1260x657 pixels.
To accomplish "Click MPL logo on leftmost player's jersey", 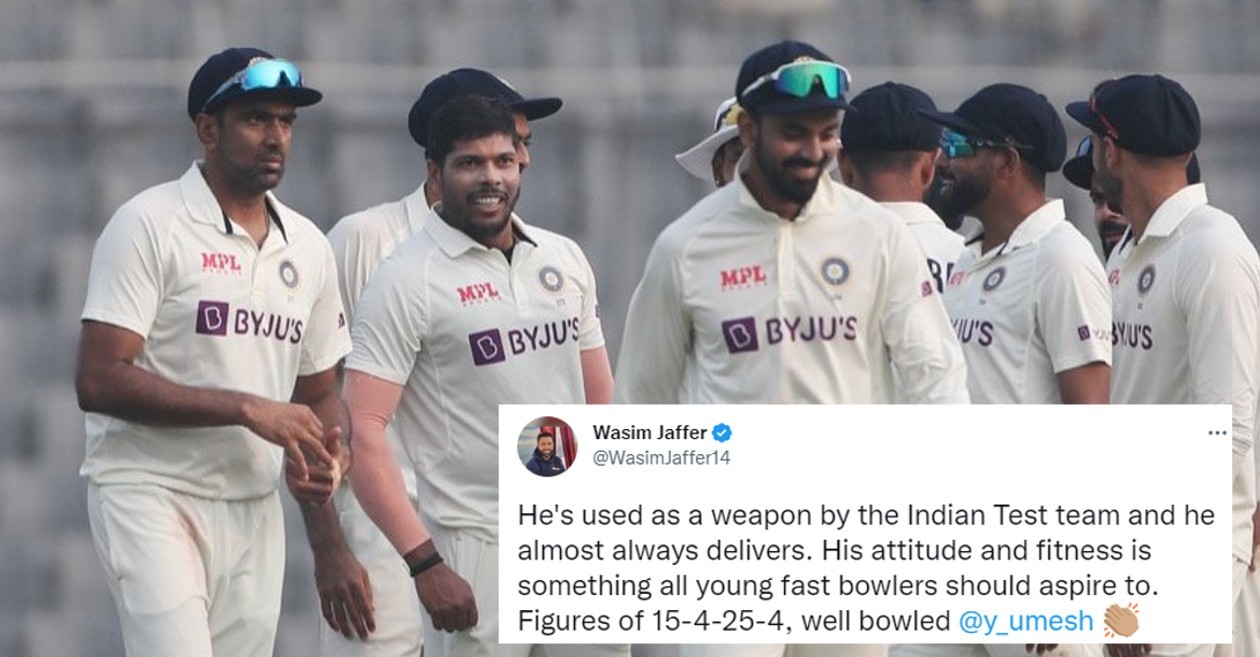I will point(221,263).
